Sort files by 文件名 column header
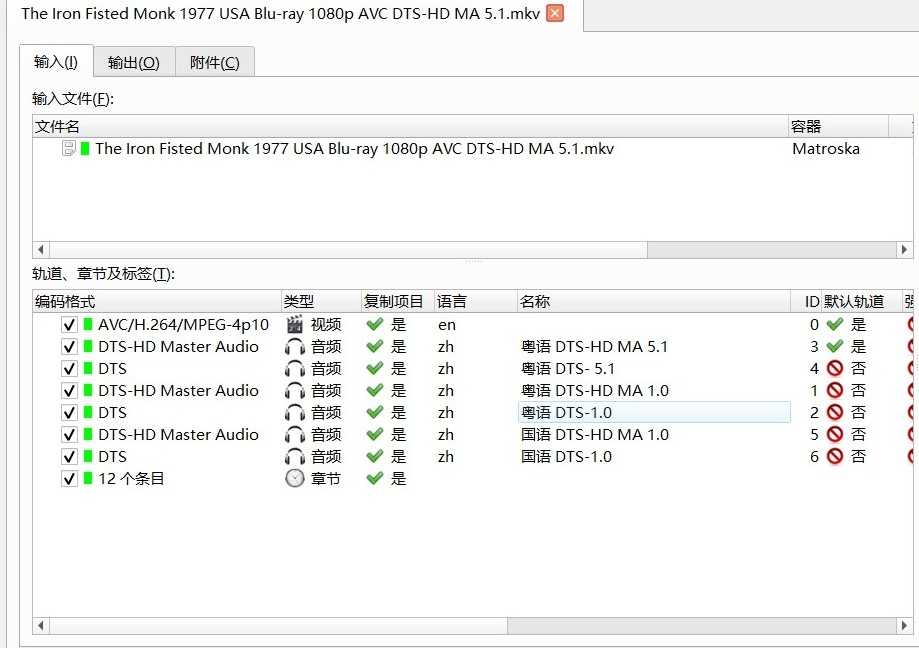The height and width of the screenshot is (648, 919). coord(410,127)
